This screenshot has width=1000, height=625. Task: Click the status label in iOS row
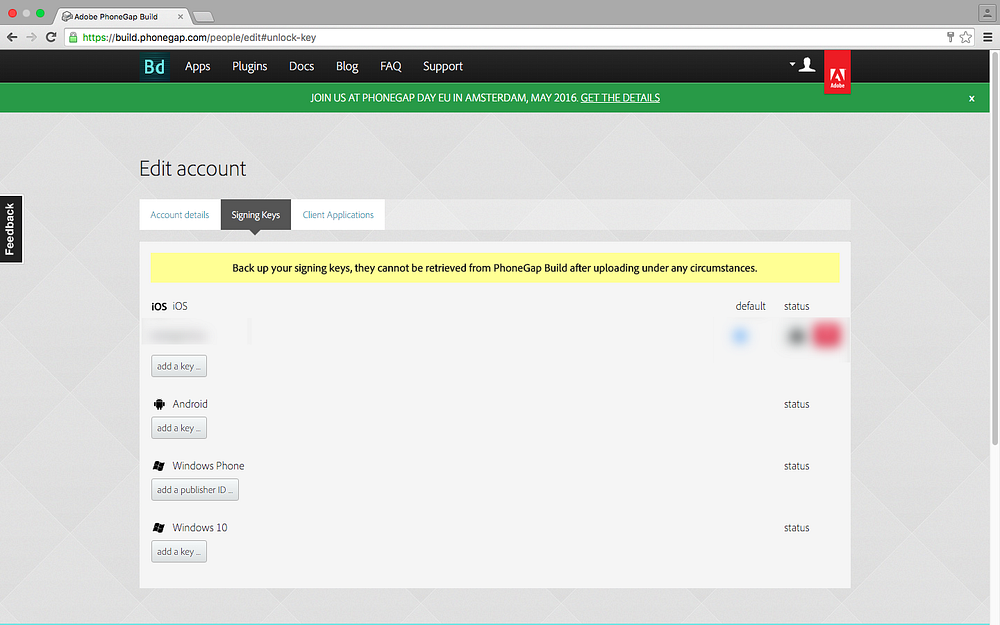[x=797, y=306]
